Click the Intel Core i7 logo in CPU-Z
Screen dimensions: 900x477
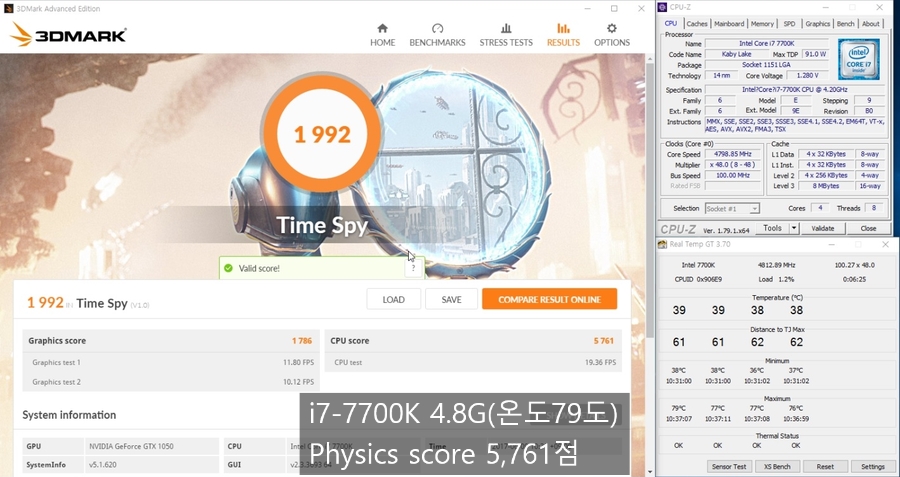858,59
